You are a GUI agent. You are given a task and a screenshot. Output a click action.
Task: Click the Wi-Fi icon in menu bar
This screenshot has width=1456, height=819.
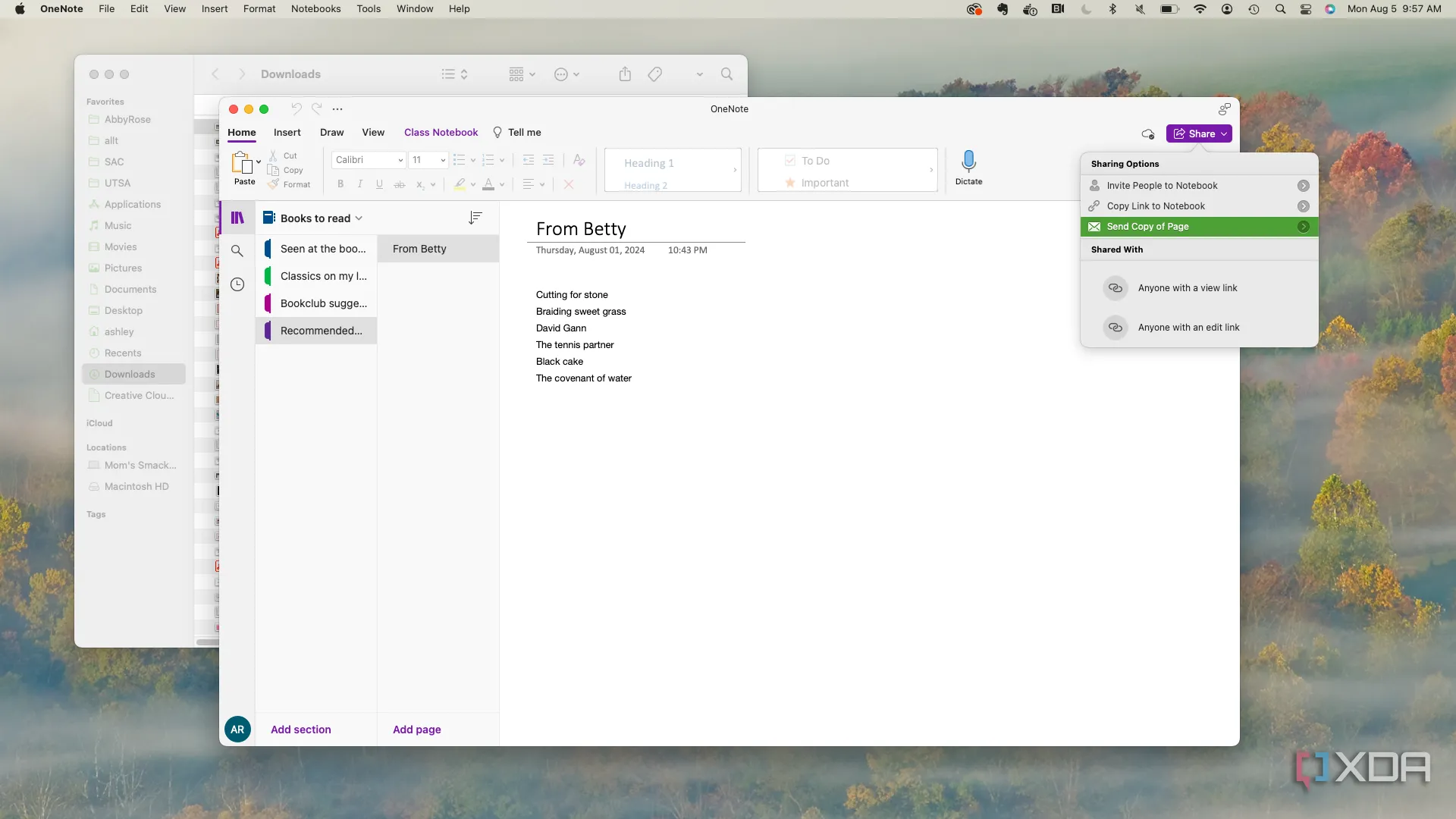pyautogui.click(x=1200, y=9)
